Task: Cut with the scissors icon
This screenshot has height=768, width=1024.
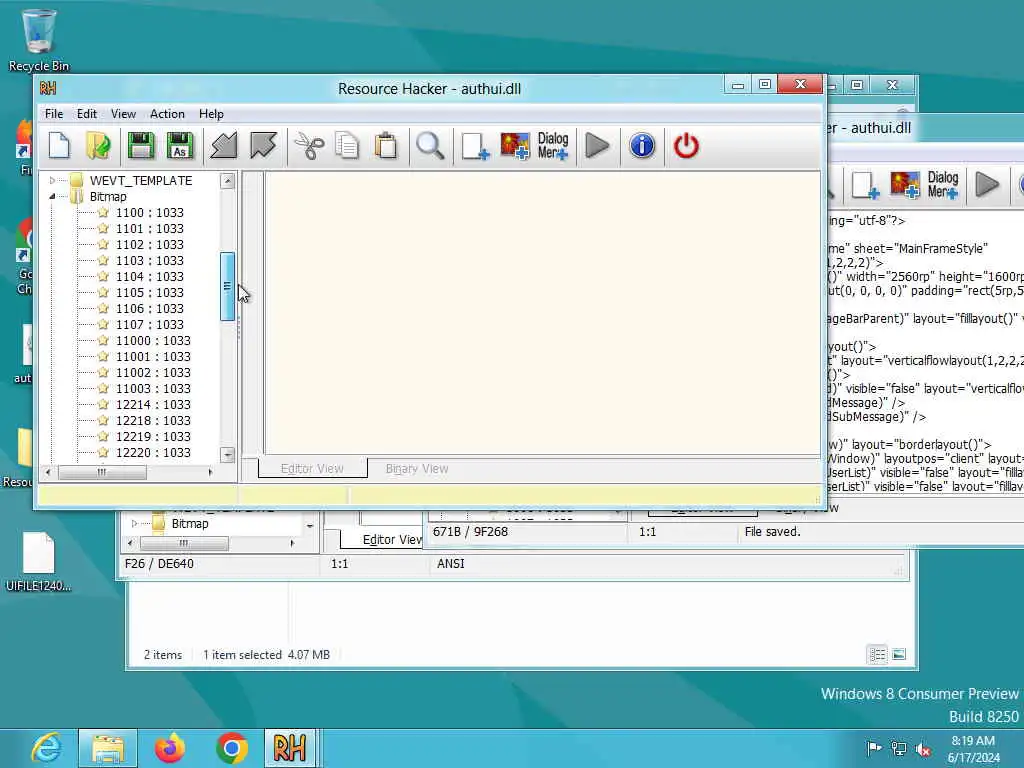Action: (310, 146)
